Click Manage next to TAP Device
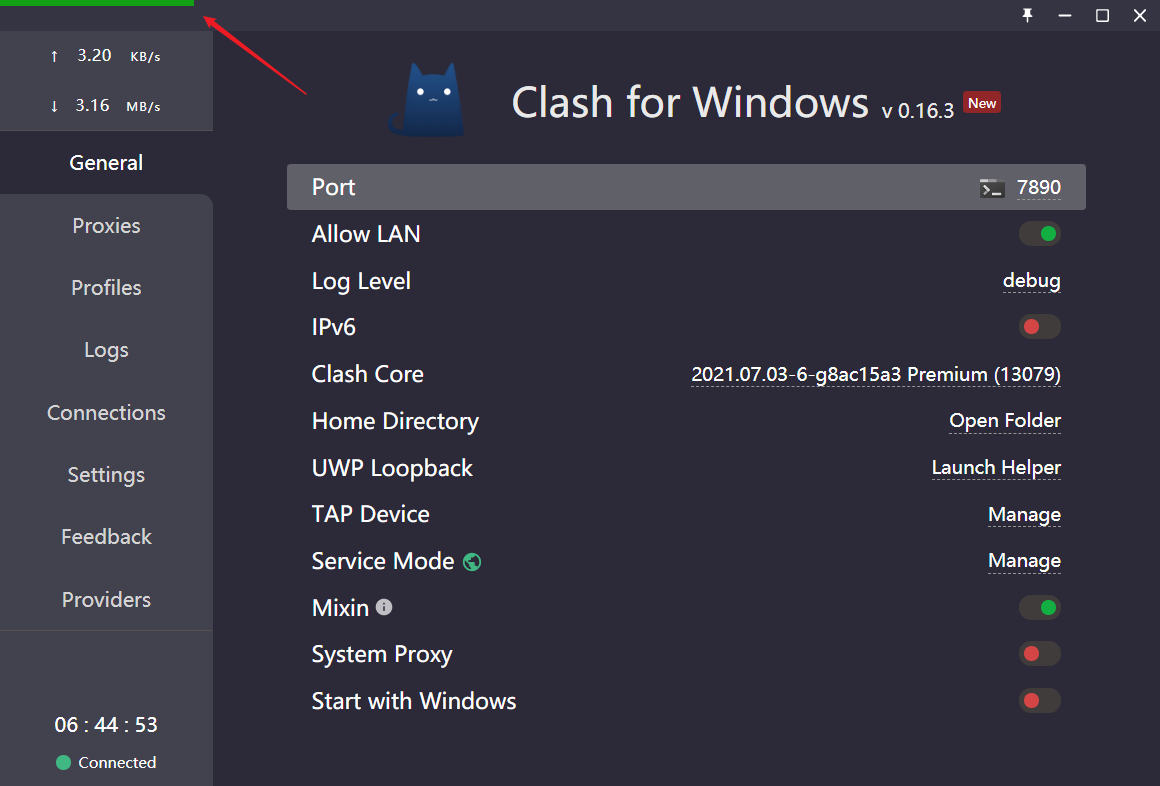This screenshot has width=1160, height=786. [x=1024, y=514]
